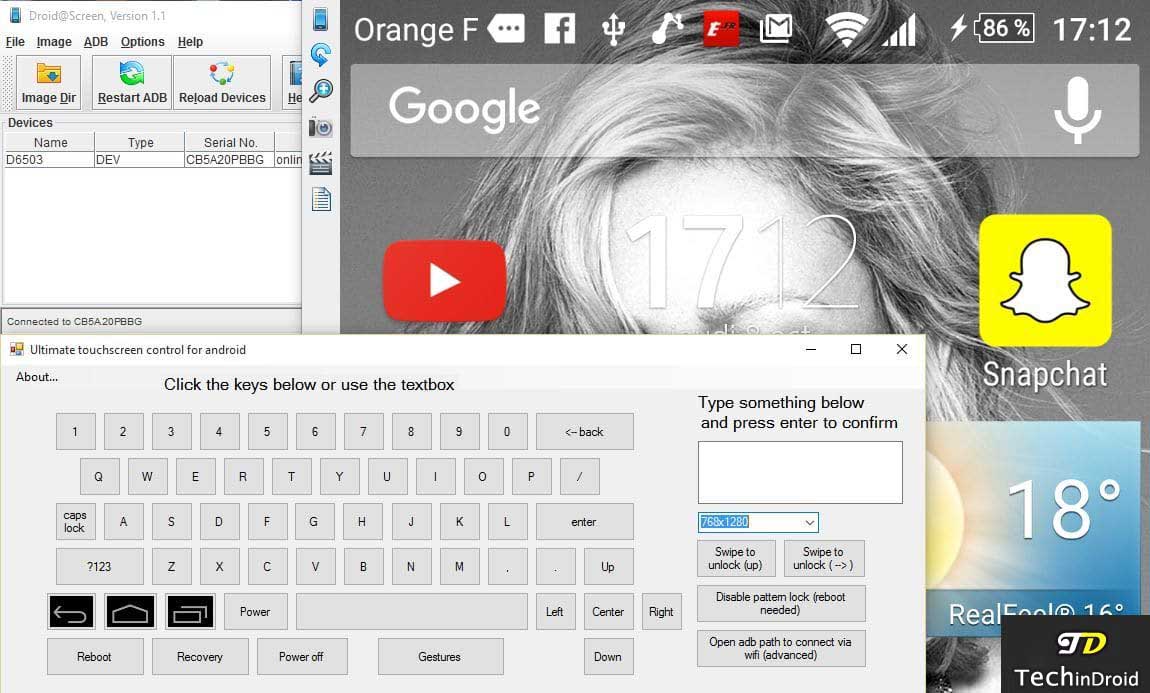Click the Recovery button
Image resolution: width=1150 pixels, height=693 pixels.
point(199,656)
